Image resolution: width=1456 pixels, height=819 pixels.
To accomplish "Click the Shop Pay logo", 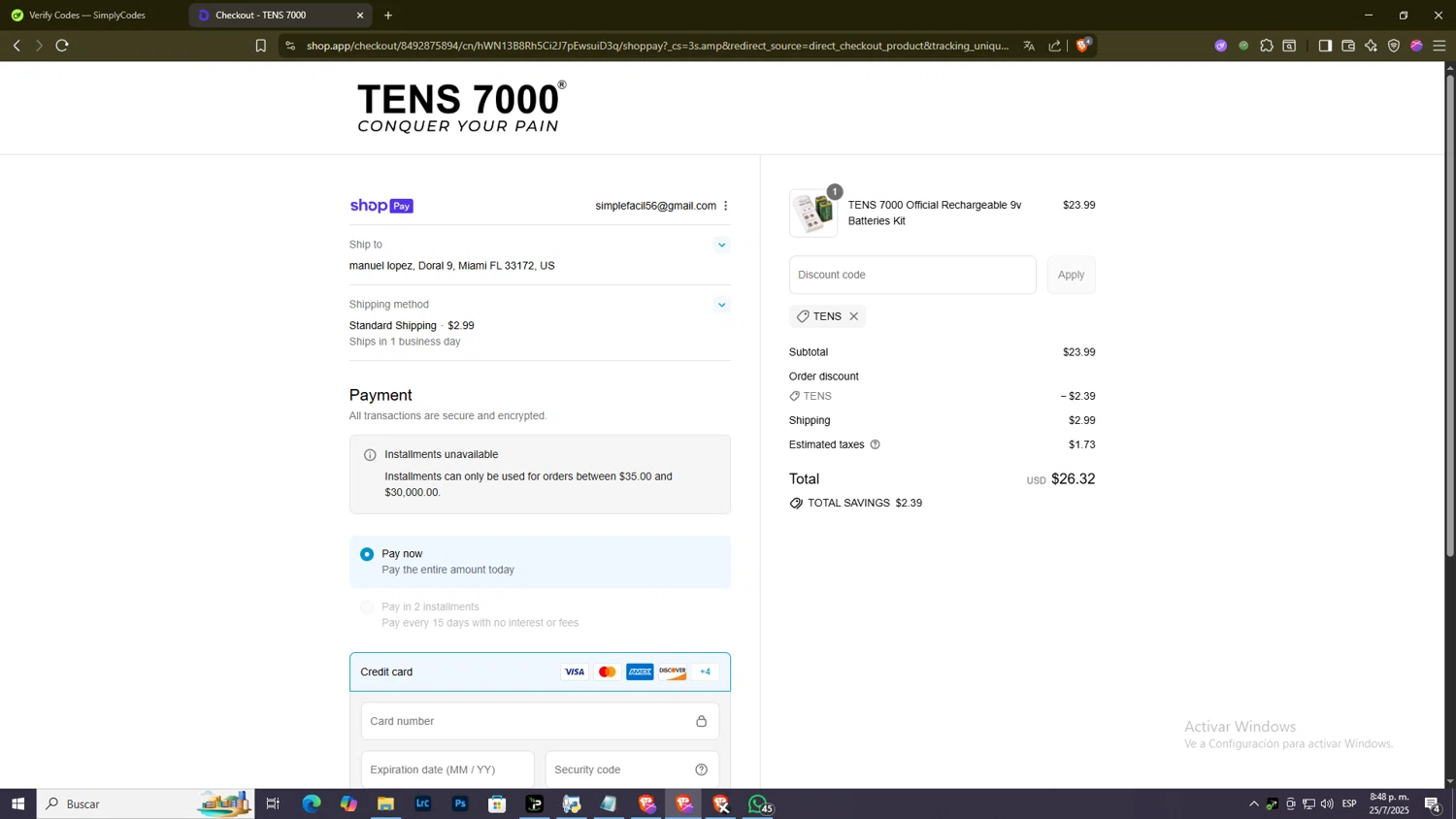I will (x=381, y=206).
